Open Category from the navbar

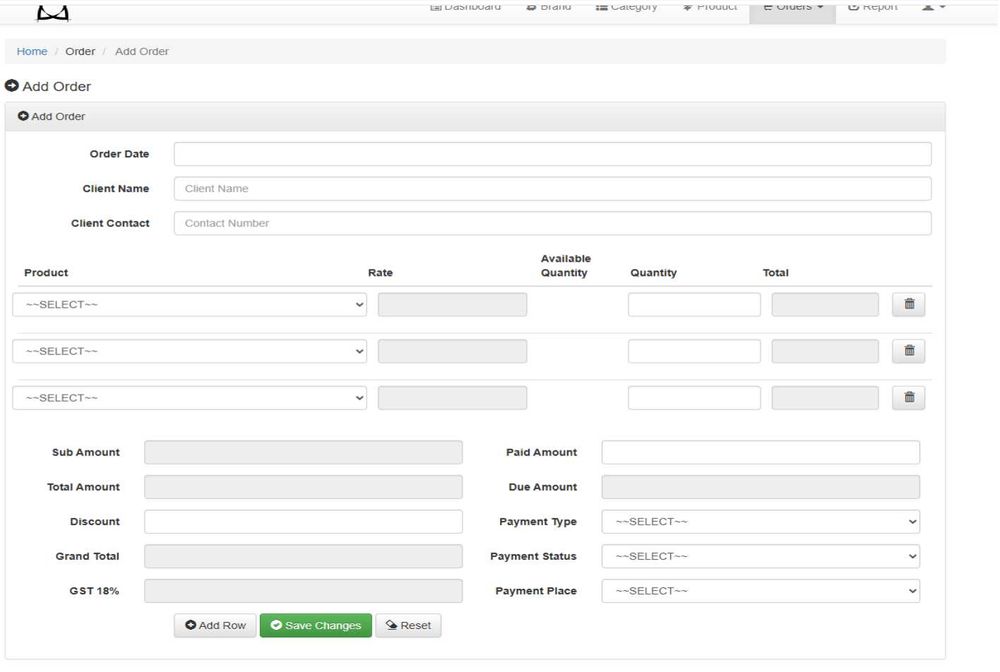click(x=626, y=6)
